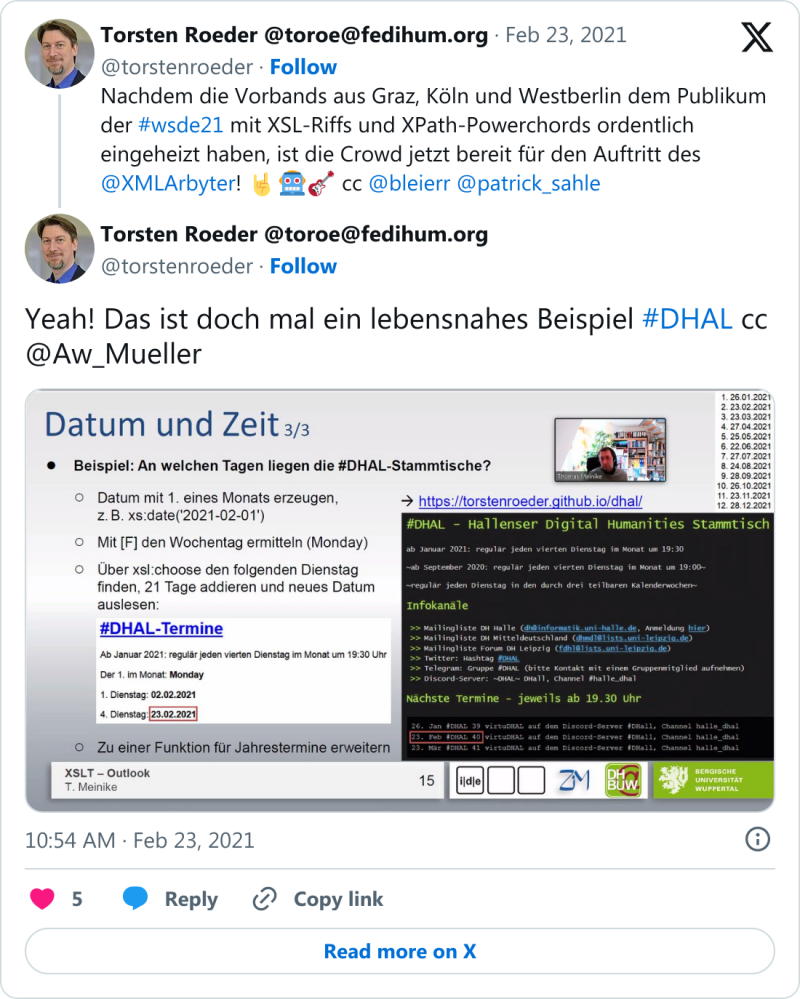Viewport: 800px width, 999px height.
Task: Like the tweet with the heart icon
Action: (43, 898)
